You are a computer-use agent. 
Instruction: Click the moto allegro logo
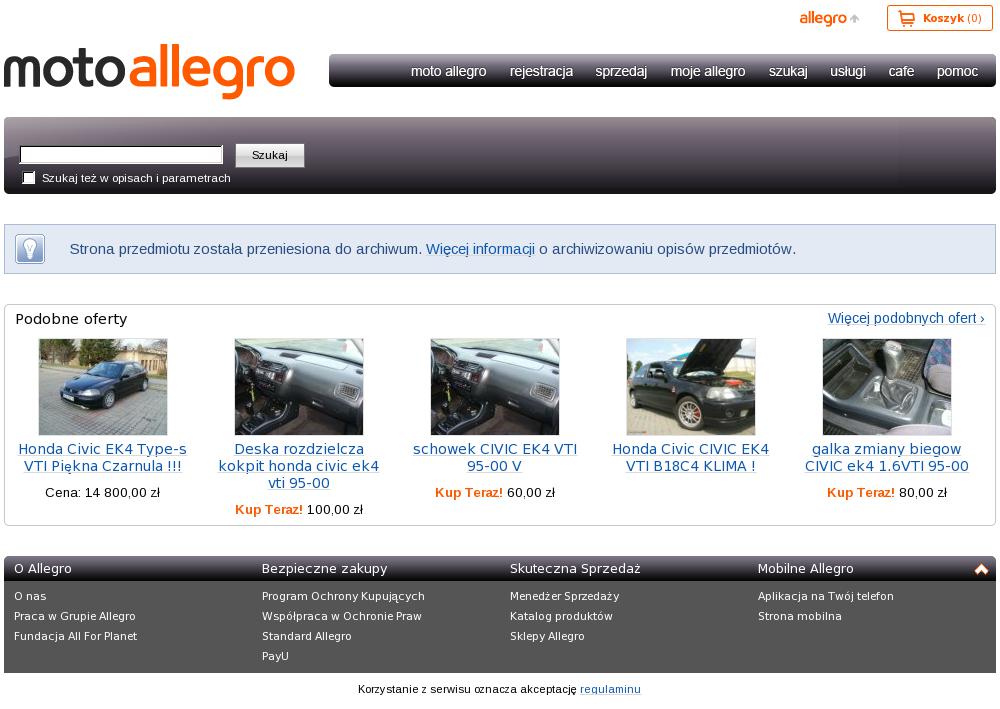(x=149, y=71)
